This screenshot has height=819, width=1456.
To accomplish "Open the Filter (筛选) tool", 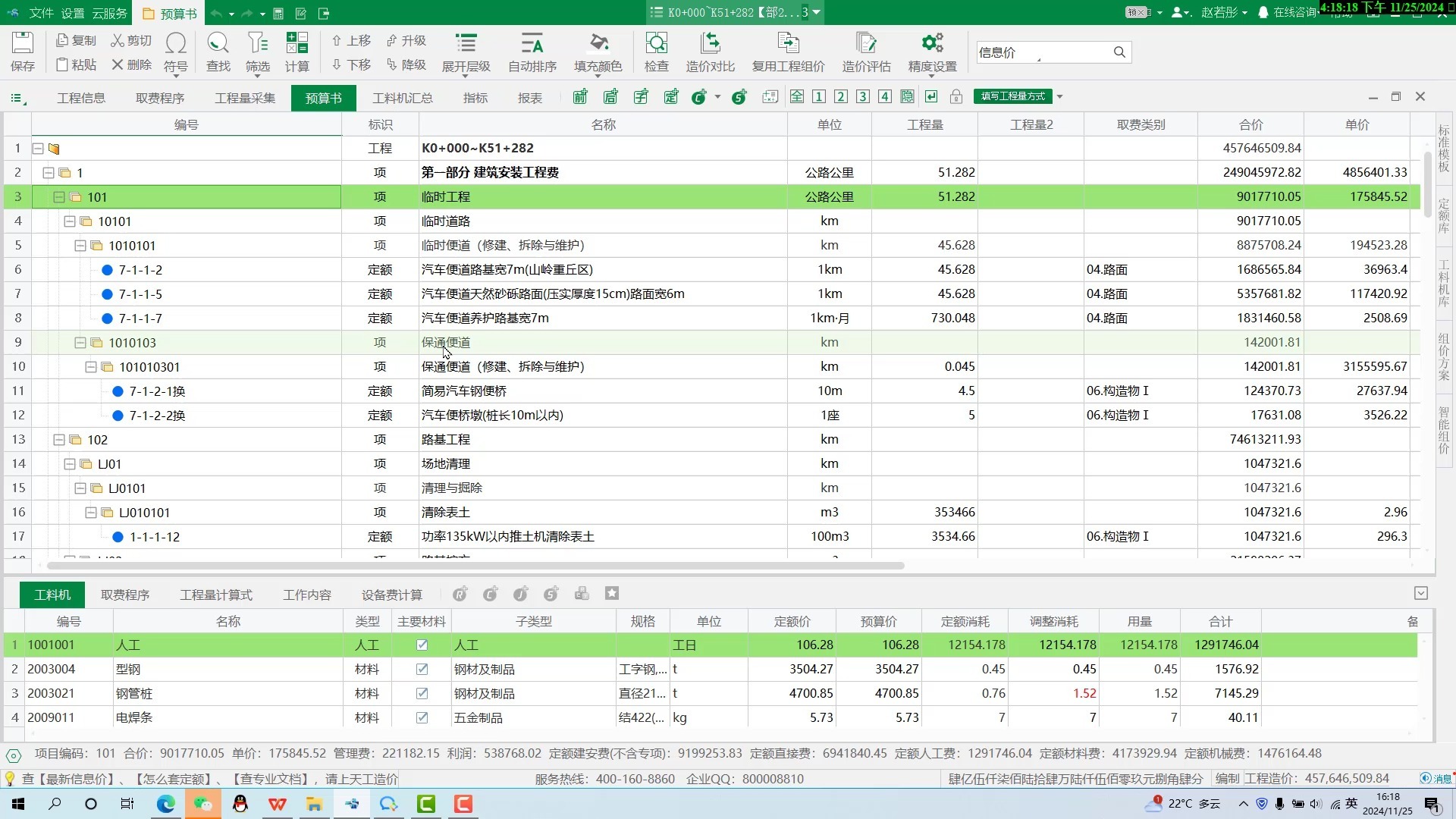I will [258, 52].
